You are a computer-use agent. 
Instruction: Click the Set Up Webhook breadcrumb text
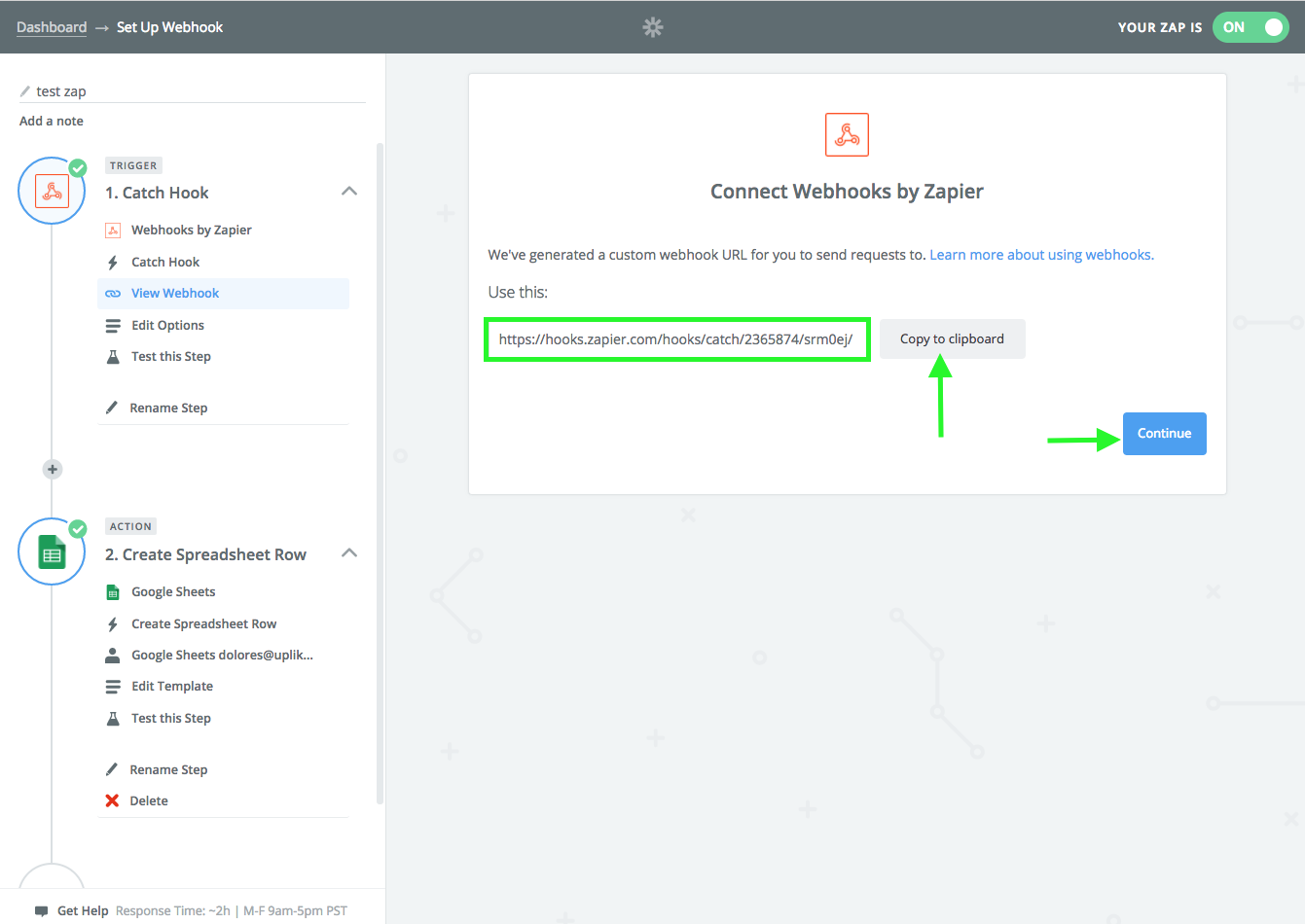[x=169, y=27]
